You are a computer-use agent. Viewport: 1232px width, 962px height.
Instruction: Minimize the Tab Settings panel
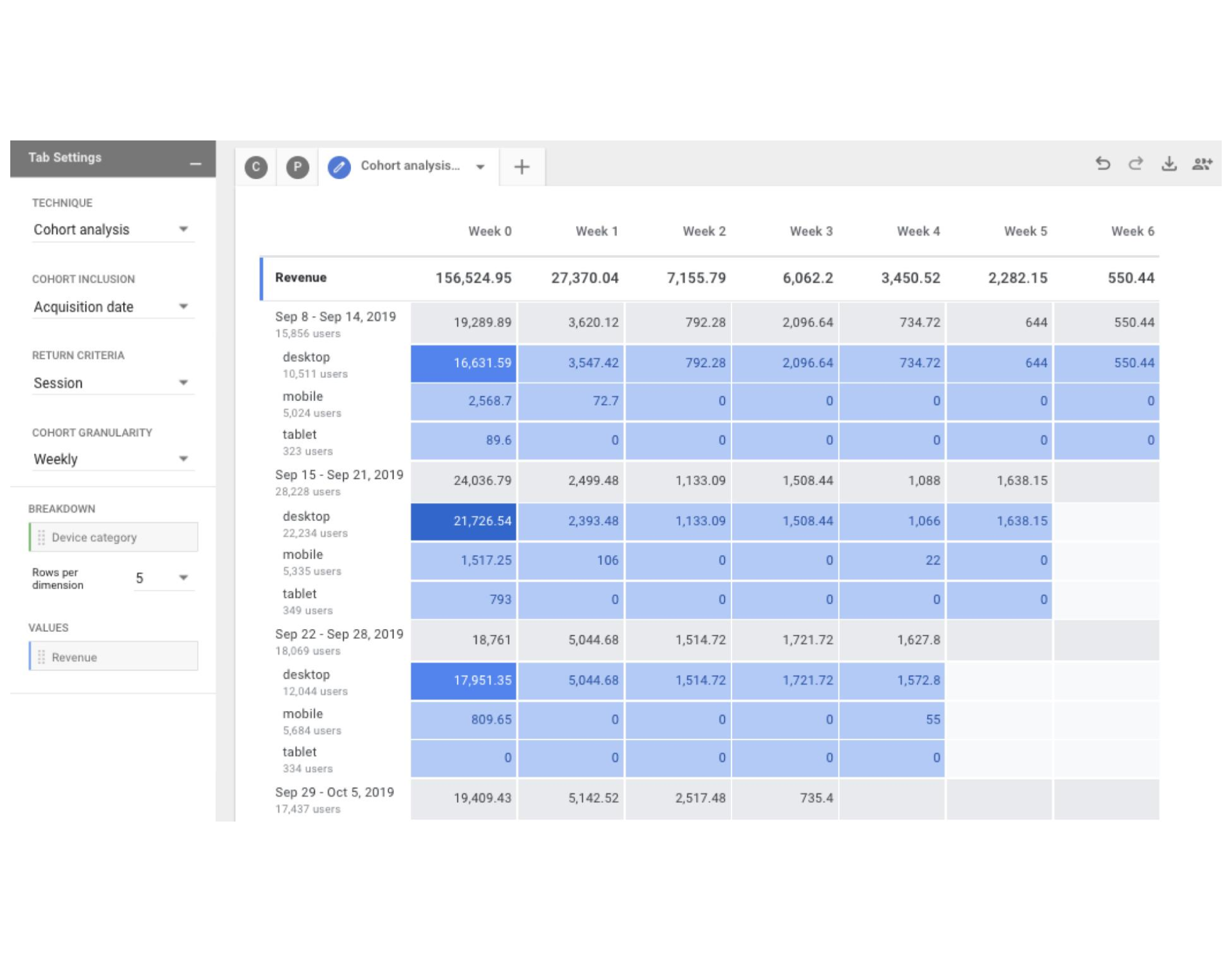pos(196,164)
